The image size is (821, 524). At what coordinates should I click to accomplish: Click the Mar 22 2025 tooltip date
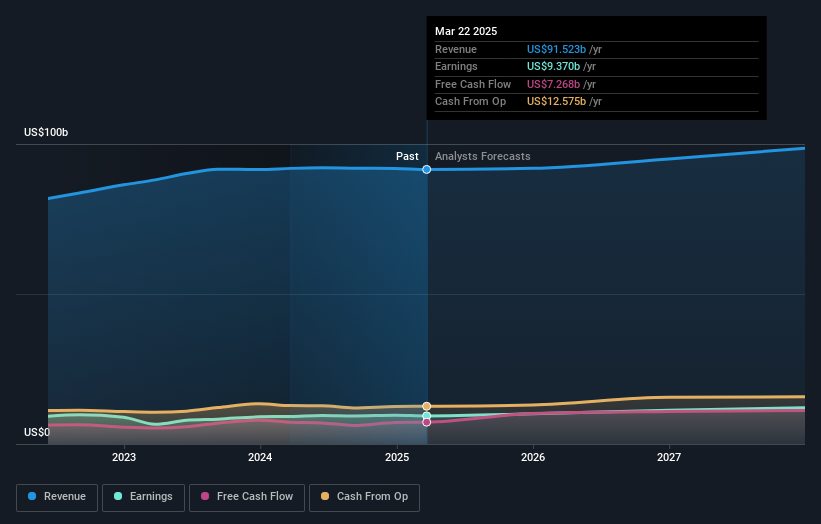(x=466, y=31)
